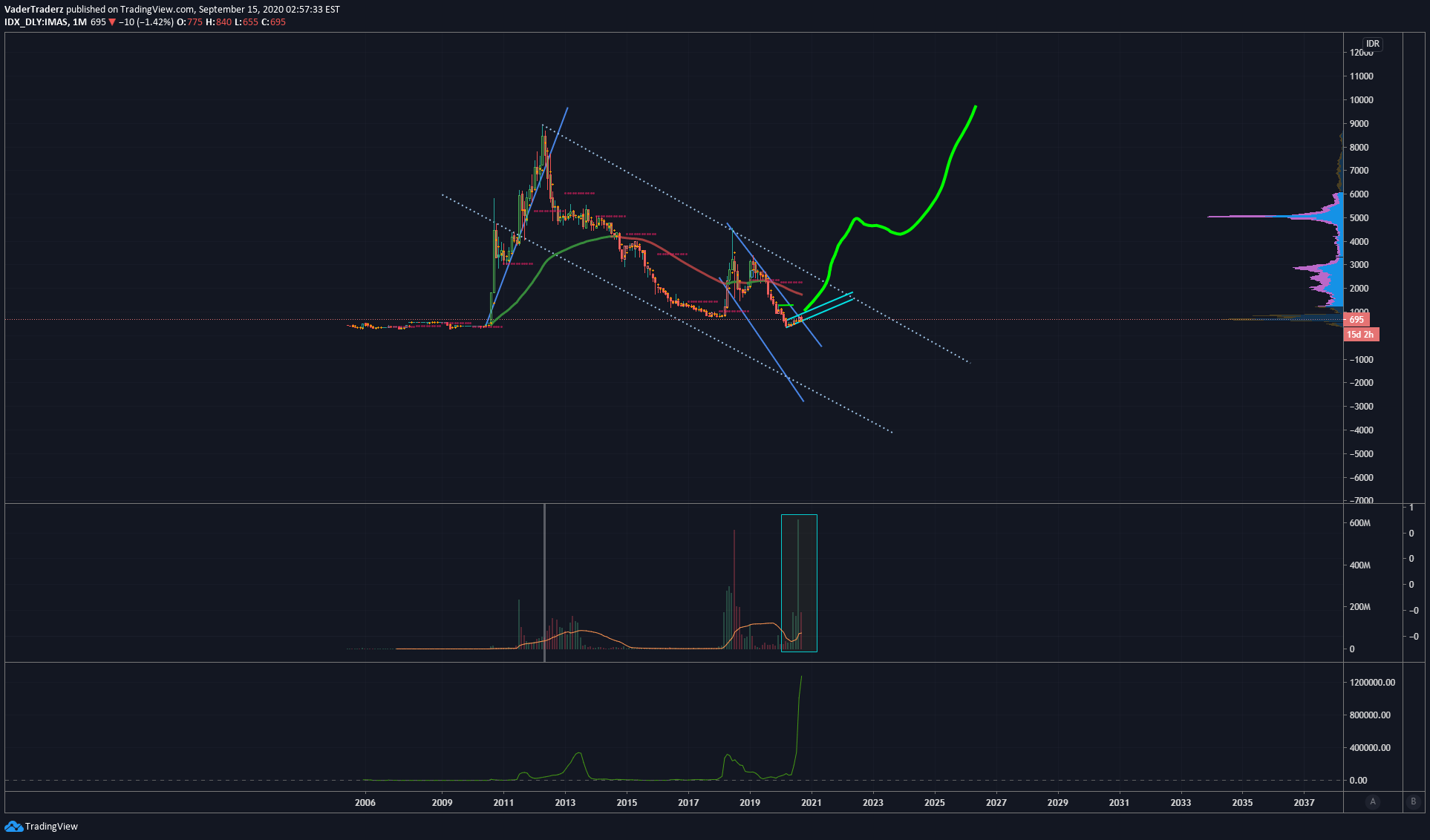Click the 695 current price label
This screenshot has width=1430, height=840.
pos(1356,320)
